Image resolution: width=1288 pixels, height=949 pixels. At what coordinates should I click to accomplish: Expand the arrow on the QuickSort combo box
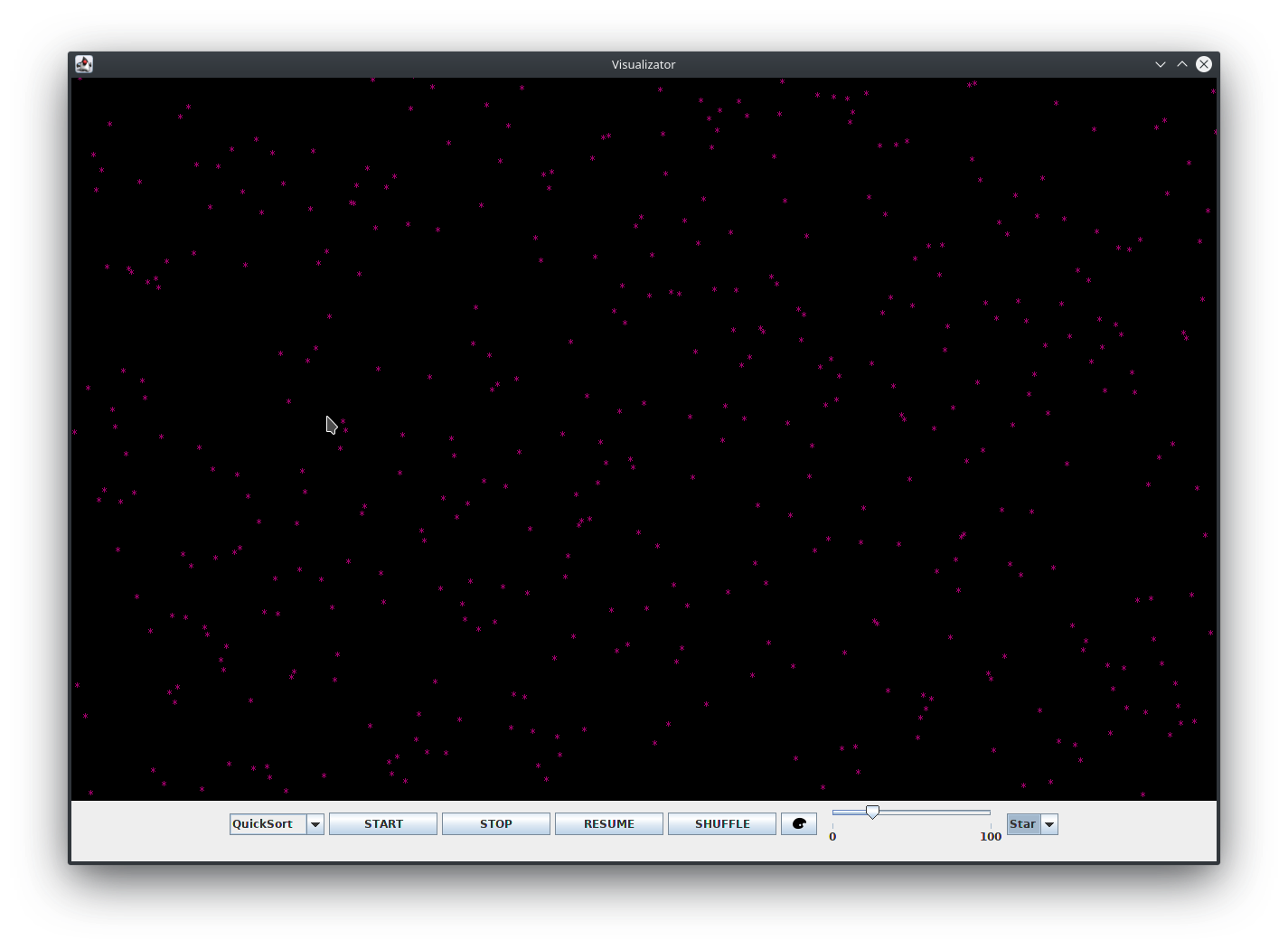[315, 823]
